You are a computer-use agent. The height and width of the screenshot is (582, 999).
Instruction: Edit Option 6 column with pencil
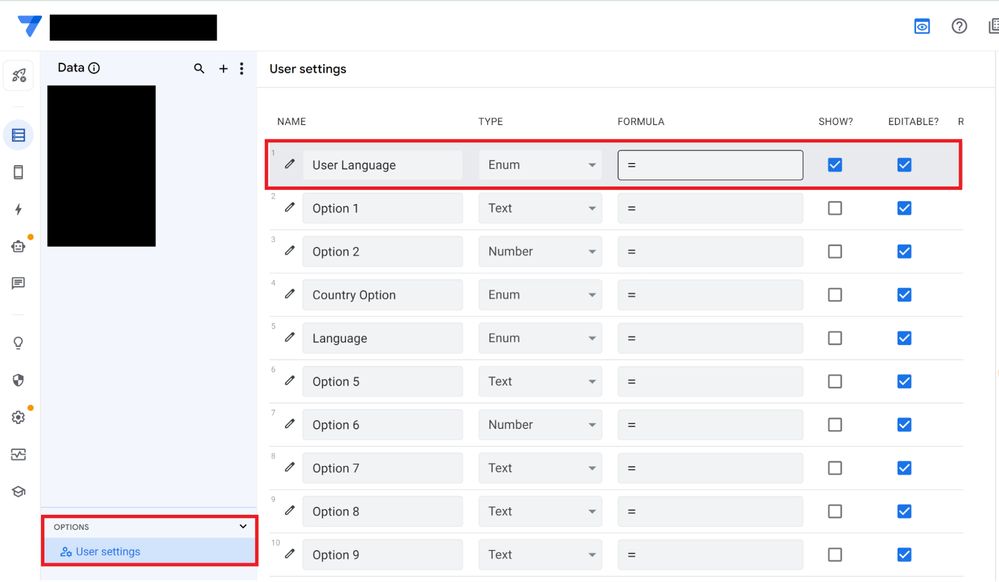coord(290,425)
